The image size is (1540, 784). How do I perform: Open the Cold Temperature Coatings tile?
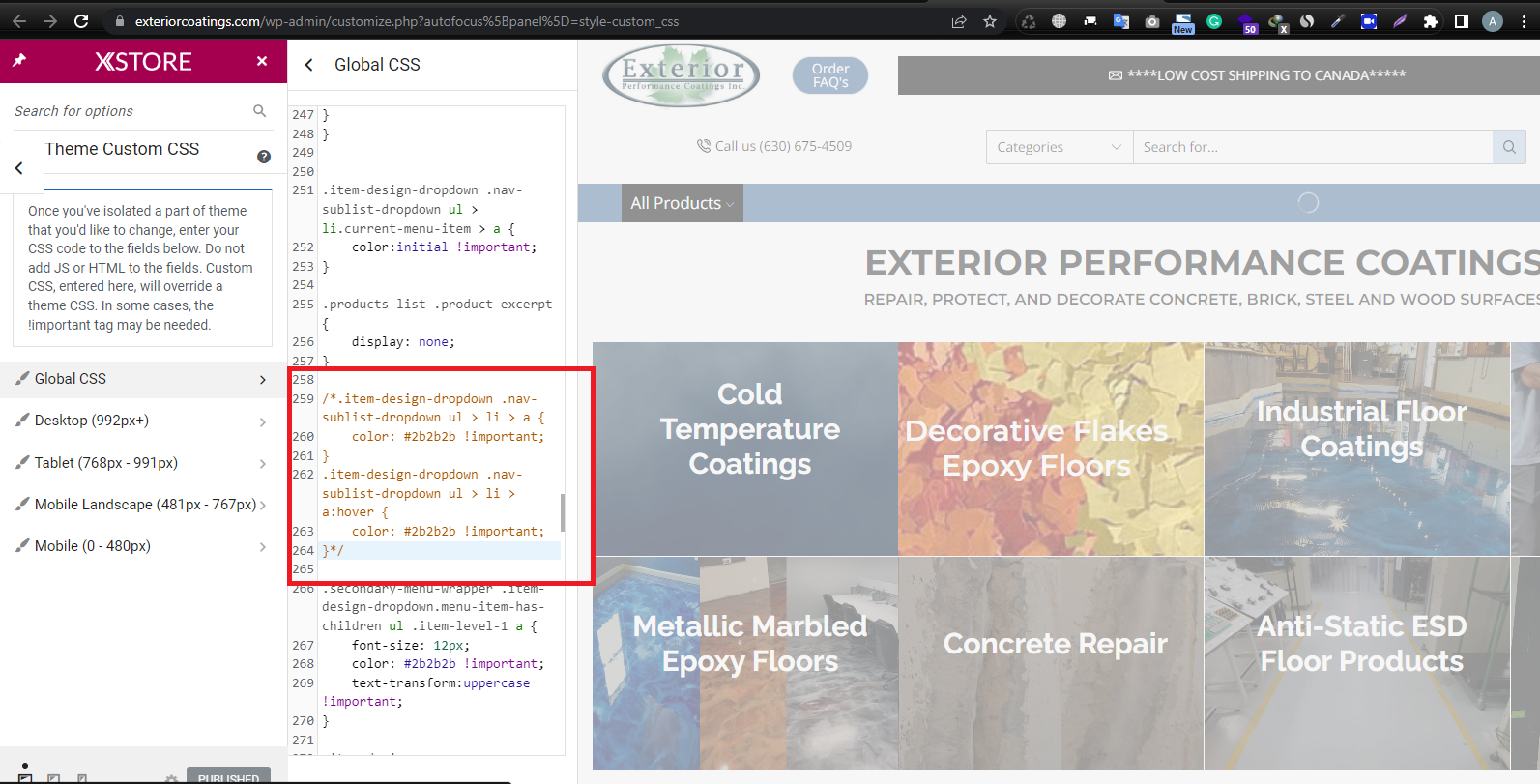745,449
